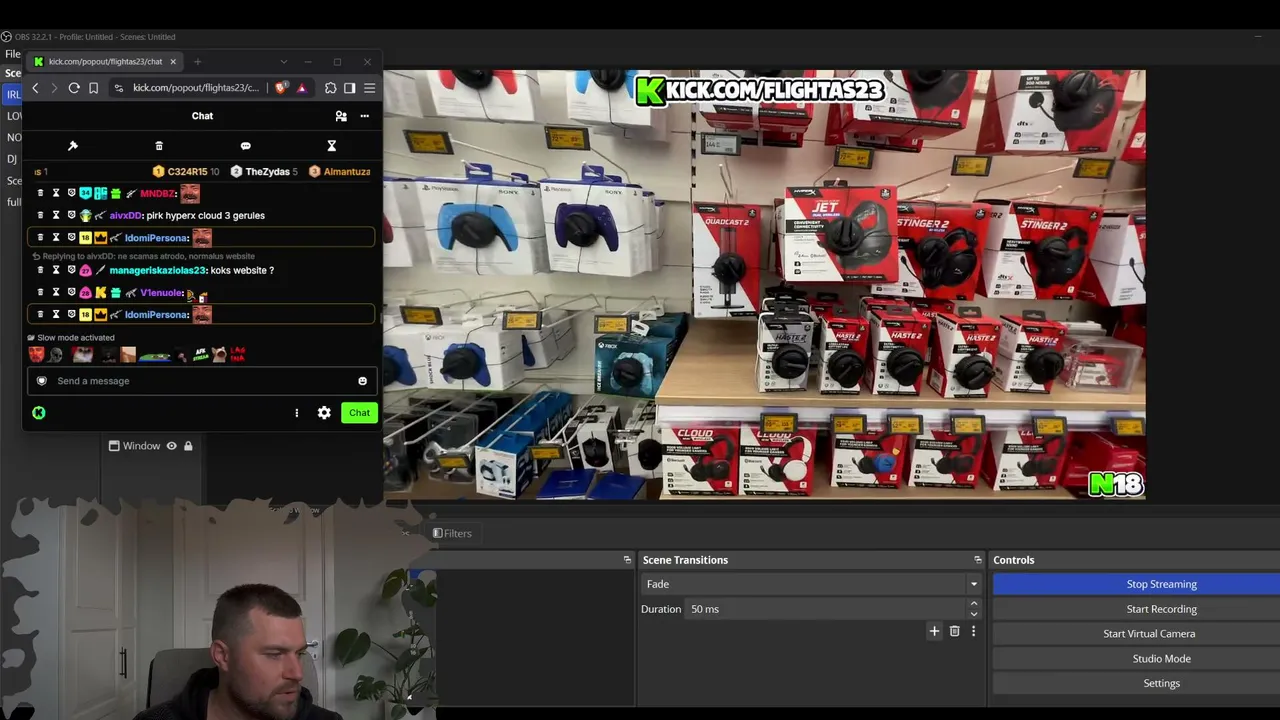Open a new browser tab
1280x720 pixels.
tap(197, 62)
